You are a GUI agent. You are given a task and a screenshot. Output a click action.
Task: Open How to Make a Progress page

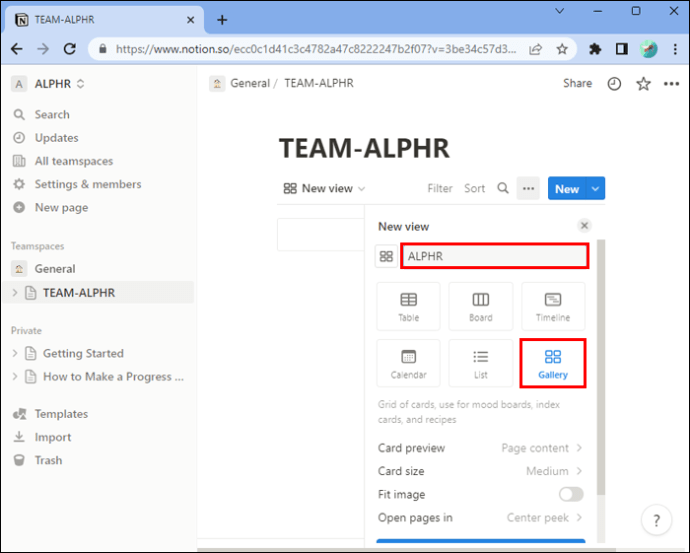[113, 377]
